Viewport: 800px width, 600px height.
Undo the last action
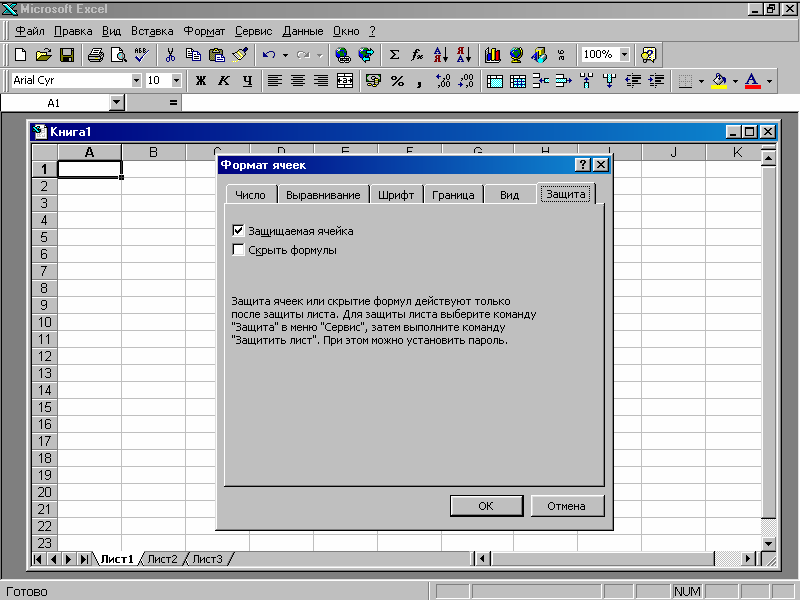click(x=269, y=55)
